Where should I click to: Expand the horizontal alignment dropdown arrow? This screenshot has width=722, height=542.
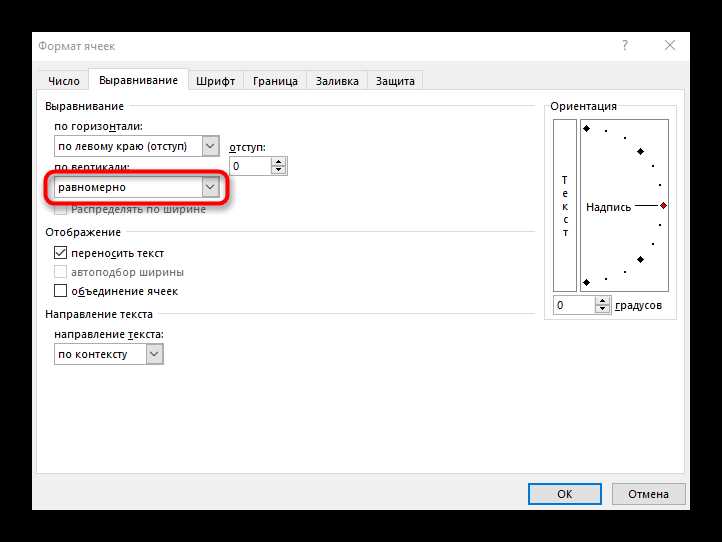click(x=210, y=146)
